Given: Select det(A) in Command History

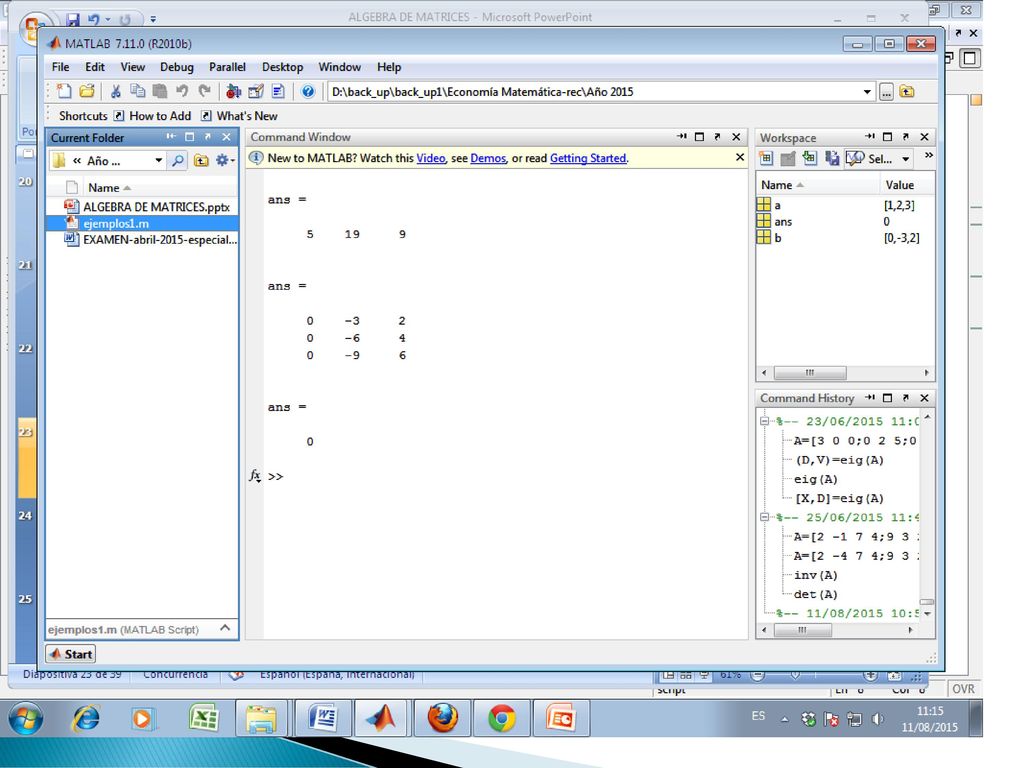Looking at the screenshot, I should tap(816, 594).
